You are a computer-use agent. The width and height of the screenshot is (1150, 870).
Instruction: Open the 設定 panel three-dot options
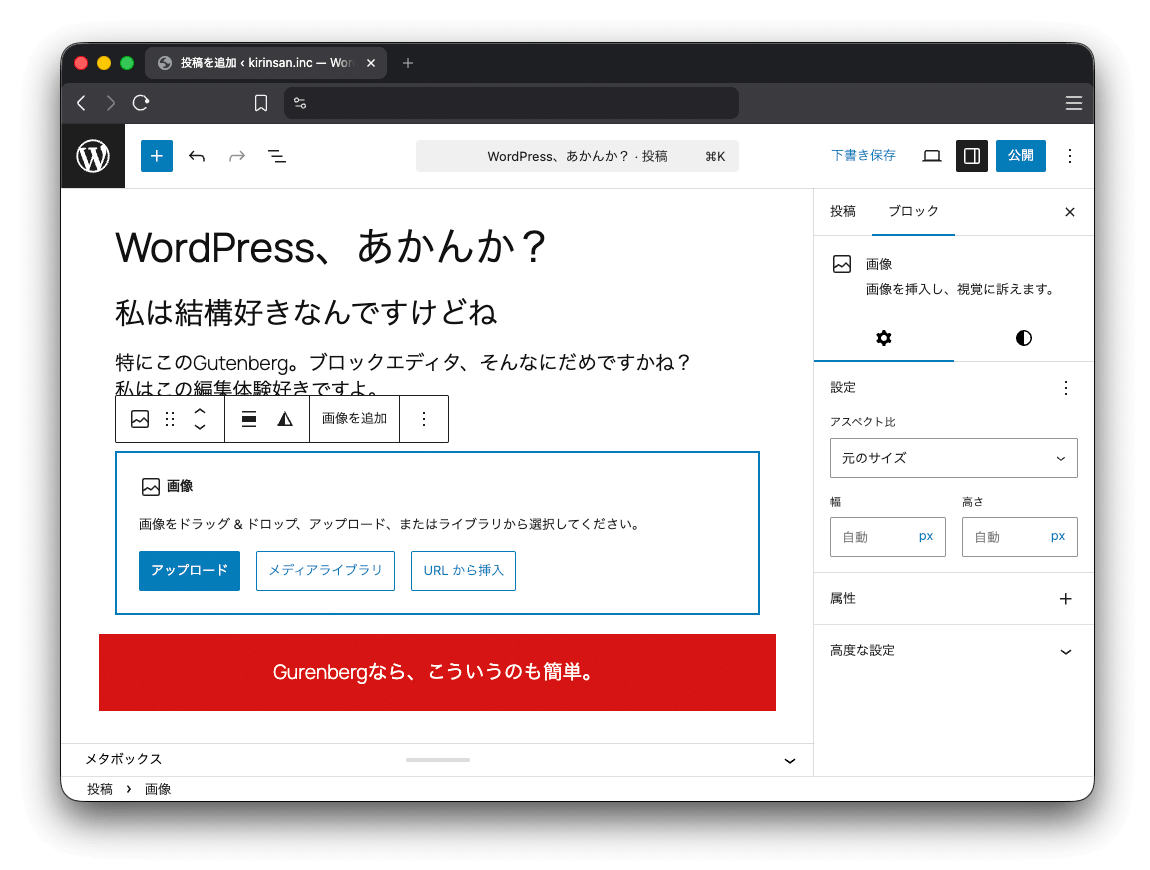(x=1066, y=388)
